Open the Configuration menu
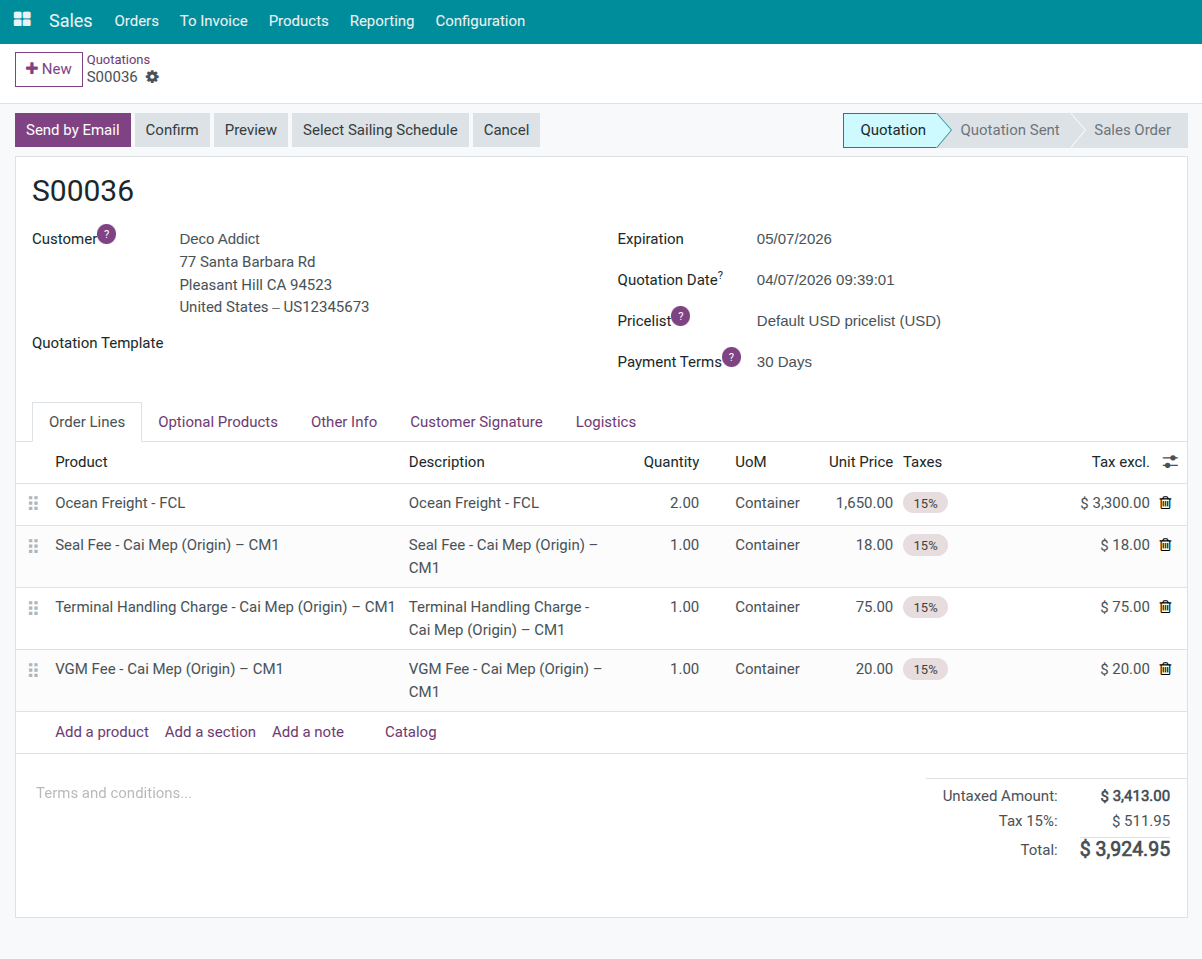1202x959 pixels. coord(480,21)
